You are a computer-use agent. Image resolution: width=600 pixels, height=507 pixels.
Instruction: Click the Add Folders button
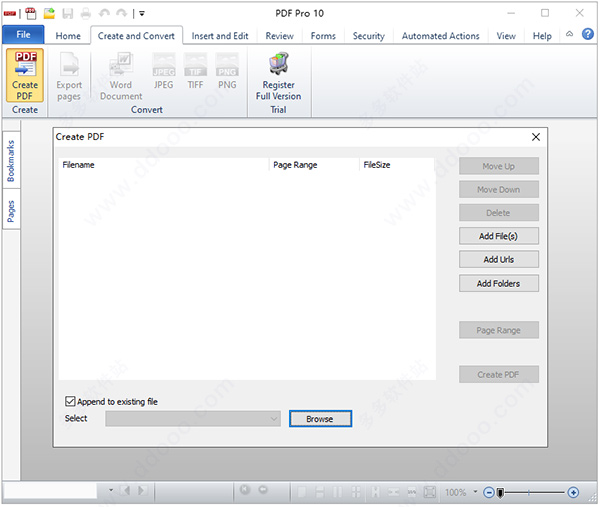click(x=499, y=283)
